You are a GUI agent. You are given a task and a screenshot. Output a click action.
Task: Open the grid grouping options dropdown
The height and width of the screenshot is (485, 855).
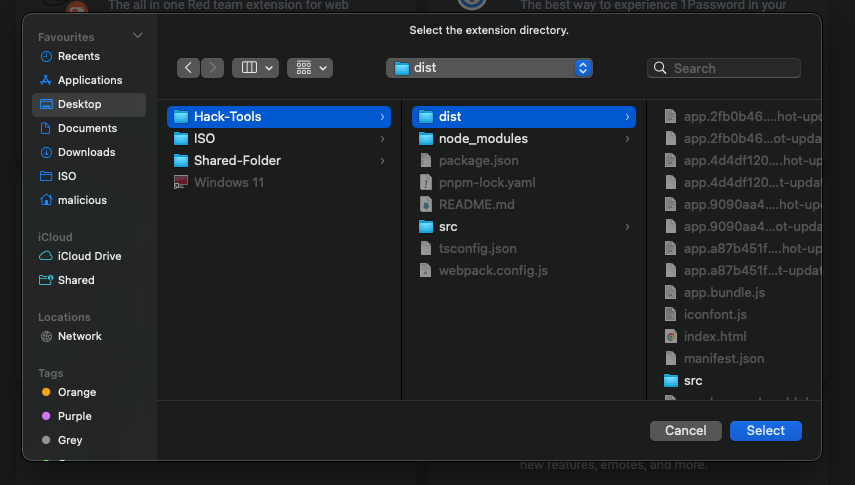310,68
